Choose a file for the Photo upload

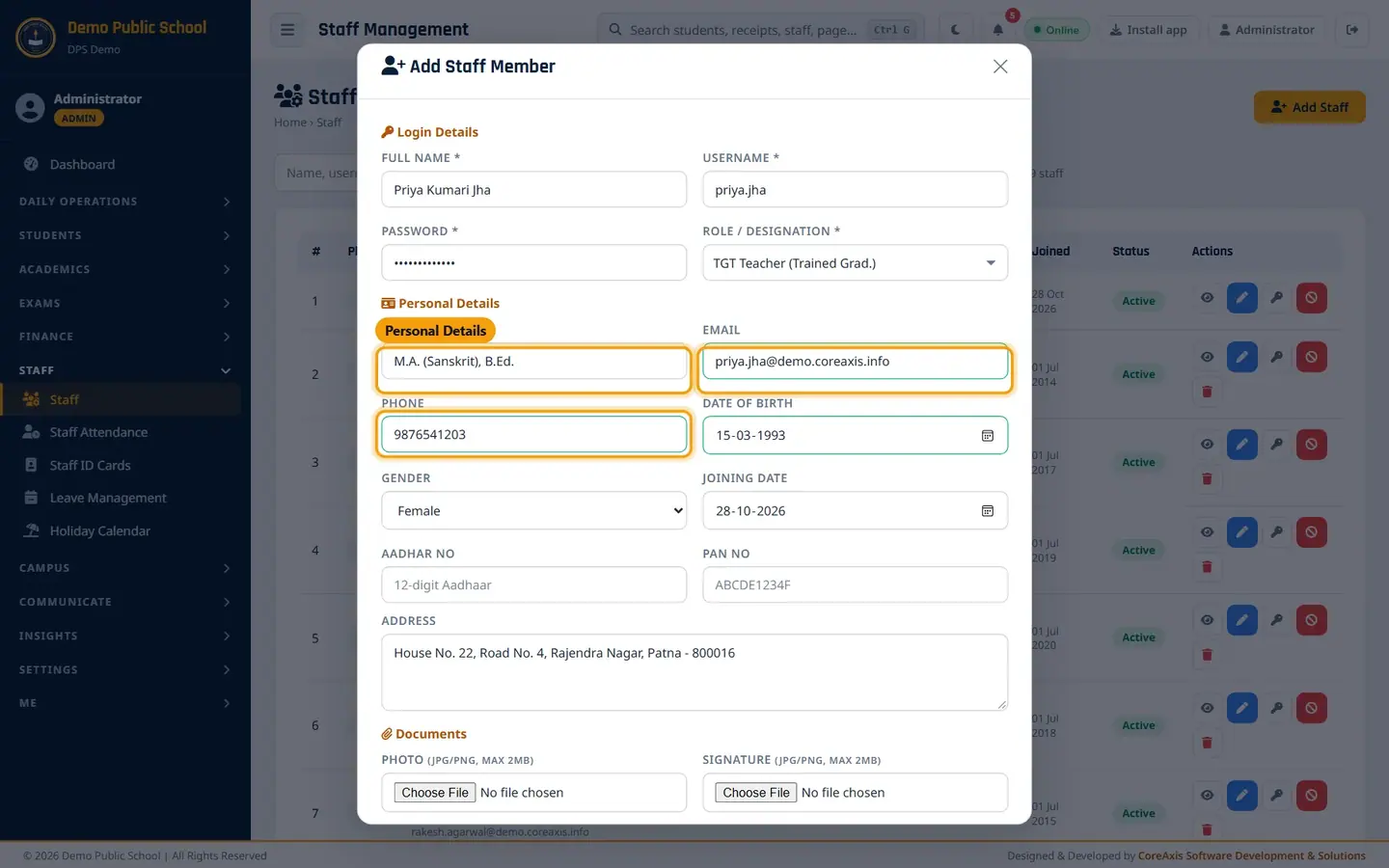pos(435,793)
